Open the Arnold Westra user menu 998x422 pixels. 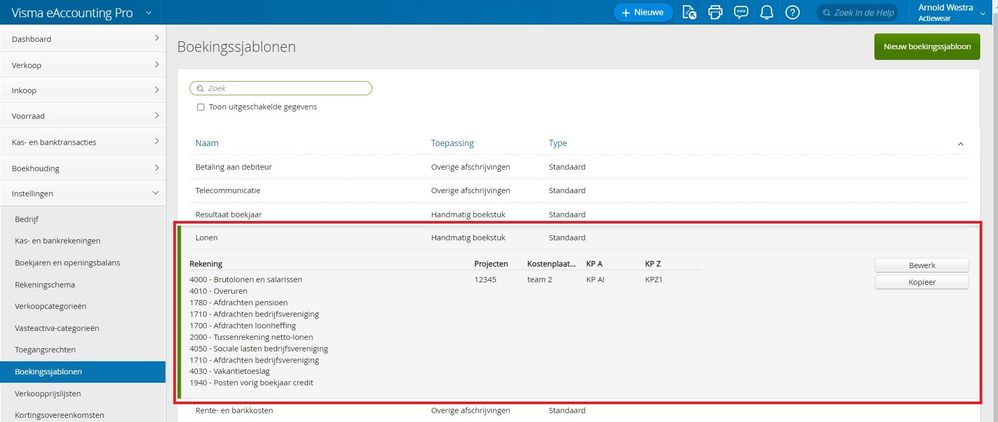point(982,13)
